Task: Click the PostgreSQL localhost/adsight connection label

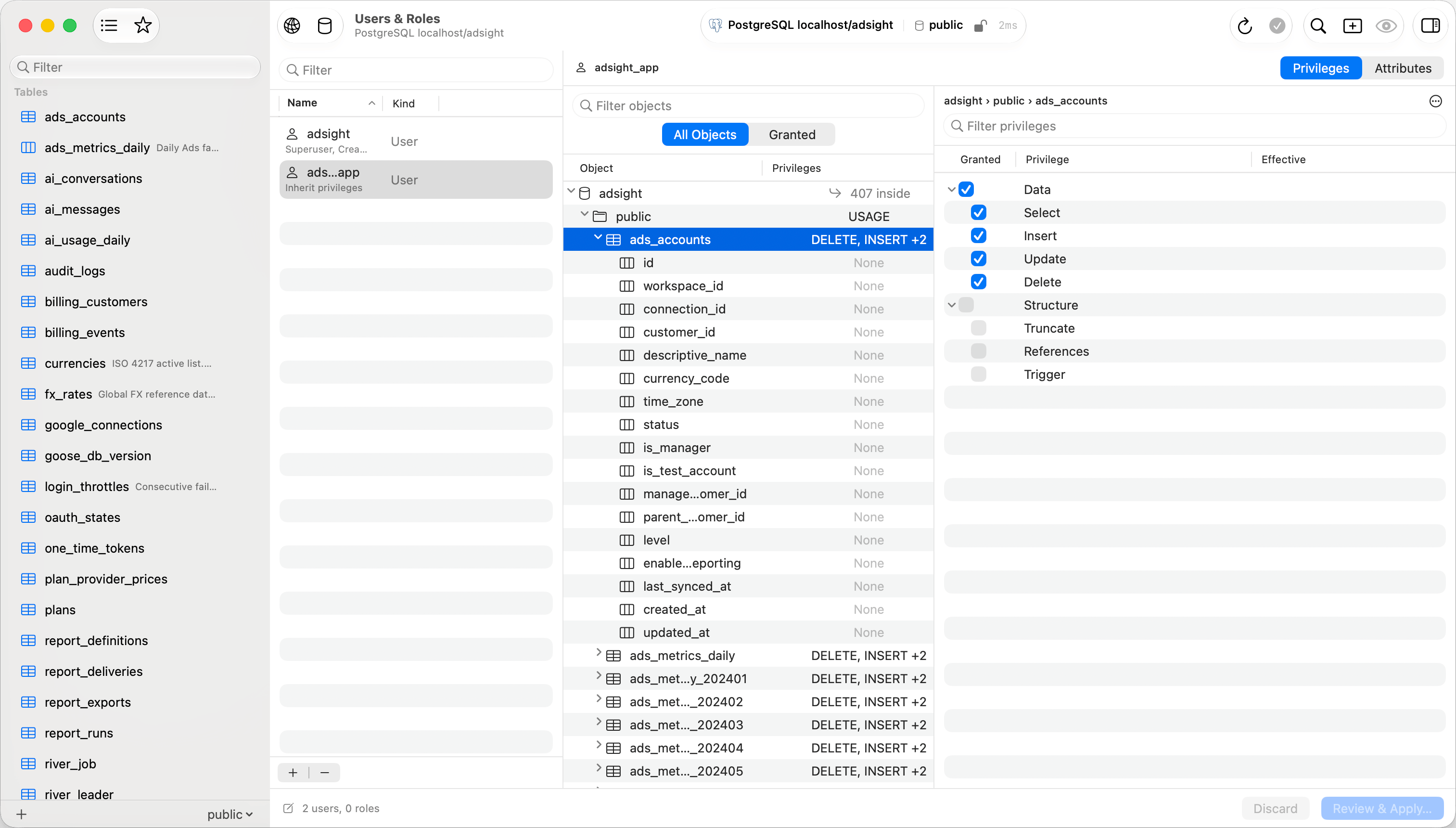Action: tap(810, 25)
